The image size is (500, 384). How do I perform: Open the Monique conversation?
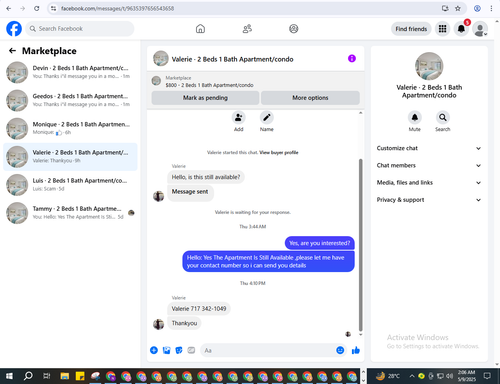coord(70,129)
